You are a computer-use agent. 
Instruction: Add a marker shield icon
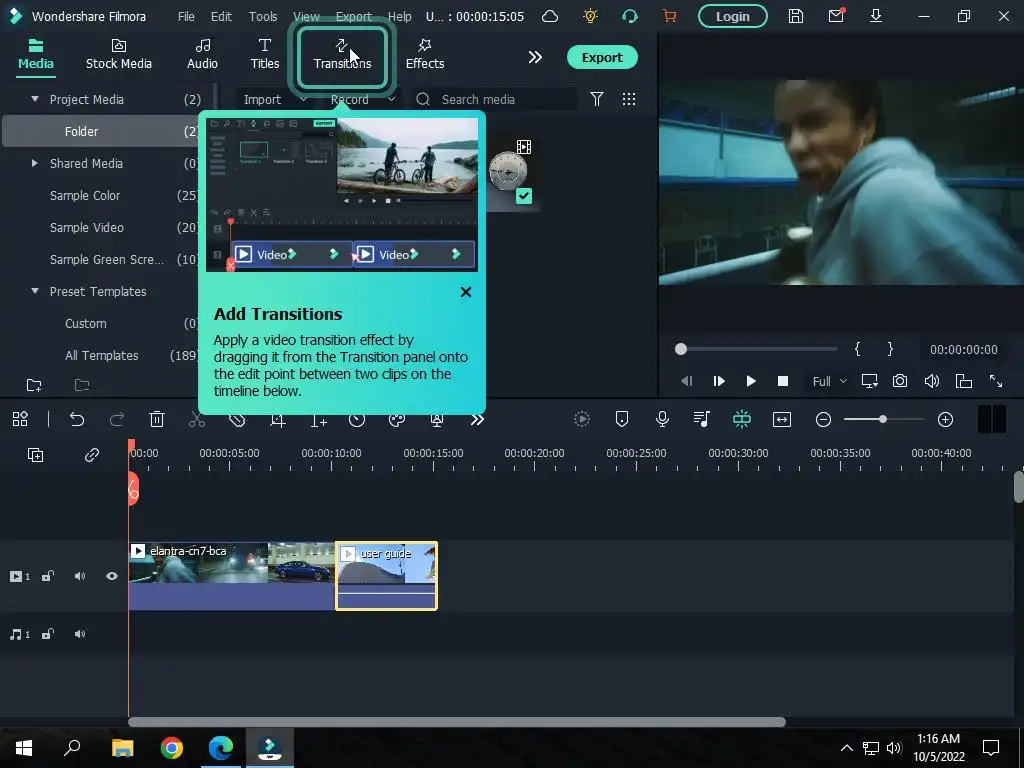pyautogui.click(x=622, y=419)
